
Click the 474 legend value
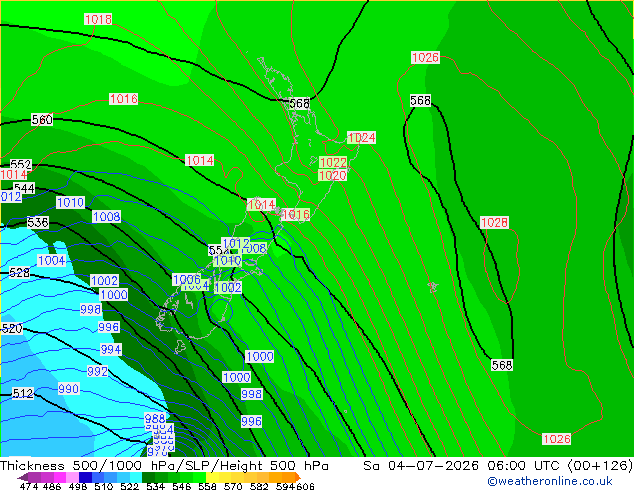[x=29, y=486]
